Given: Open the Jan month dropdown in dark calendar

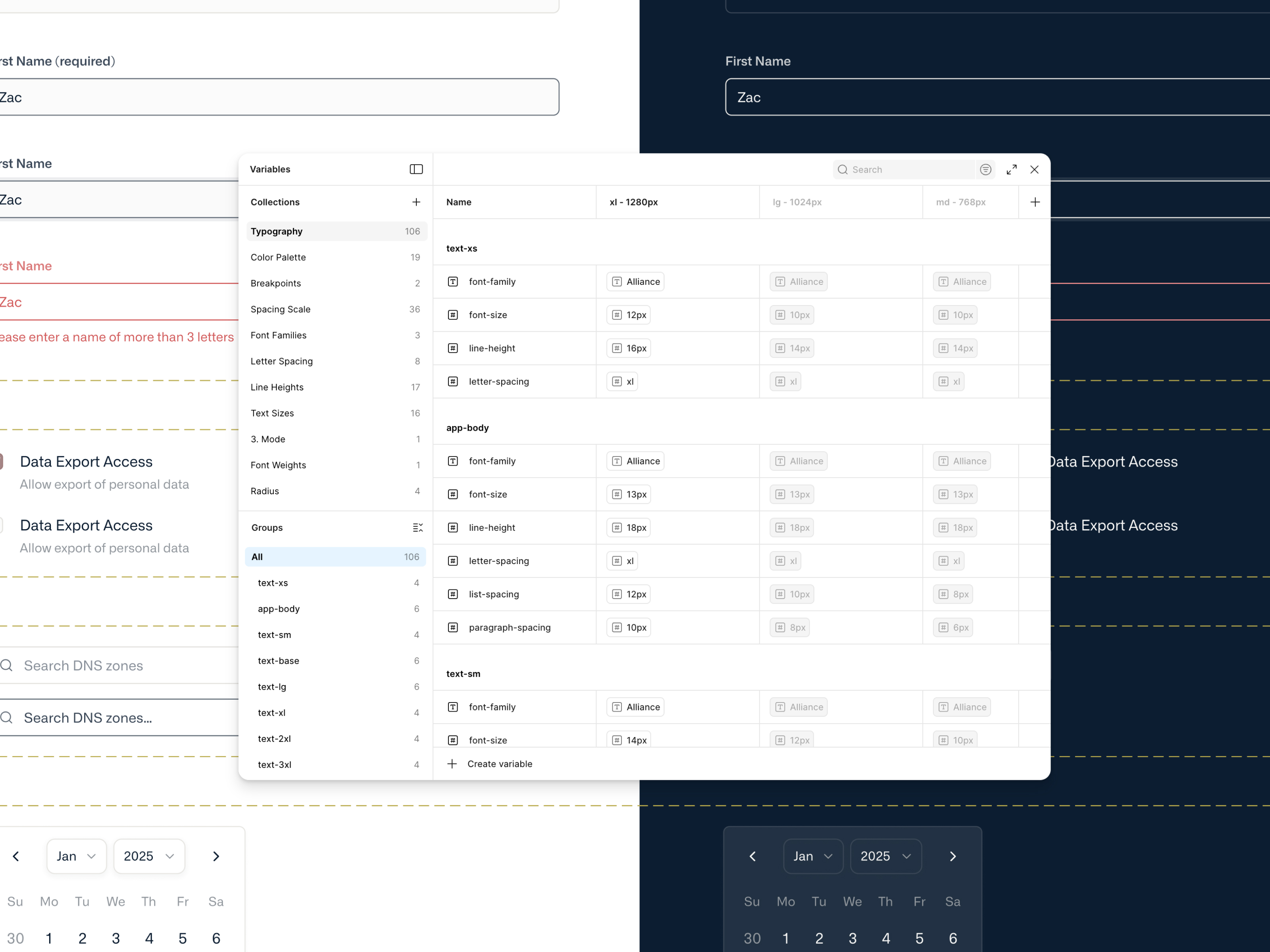Looking at the screenshot, I should 812,856.
